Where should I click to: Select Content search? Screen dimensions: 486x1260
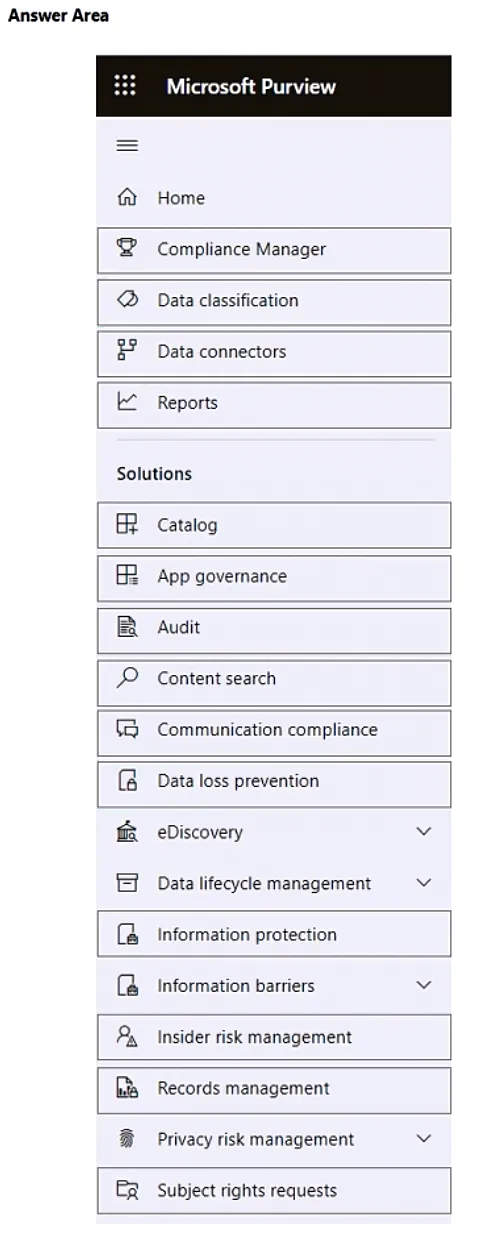tap(274, 681)
